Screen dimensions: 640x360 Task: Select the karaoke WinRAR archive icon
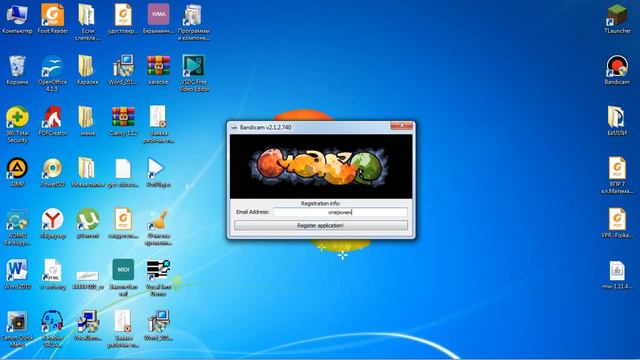[x=158, y=70]
